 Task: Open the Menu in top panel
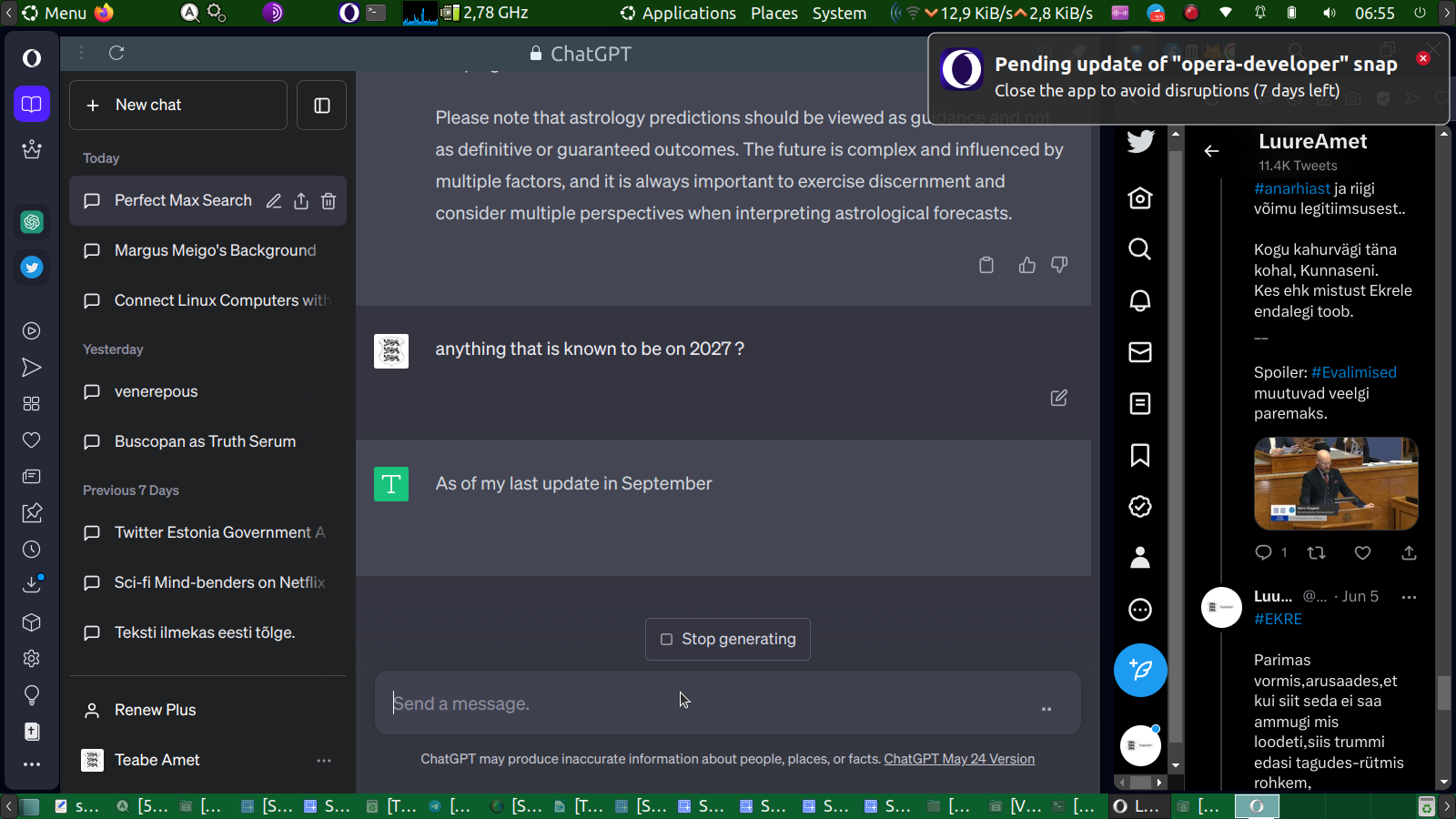pos(55,13)
